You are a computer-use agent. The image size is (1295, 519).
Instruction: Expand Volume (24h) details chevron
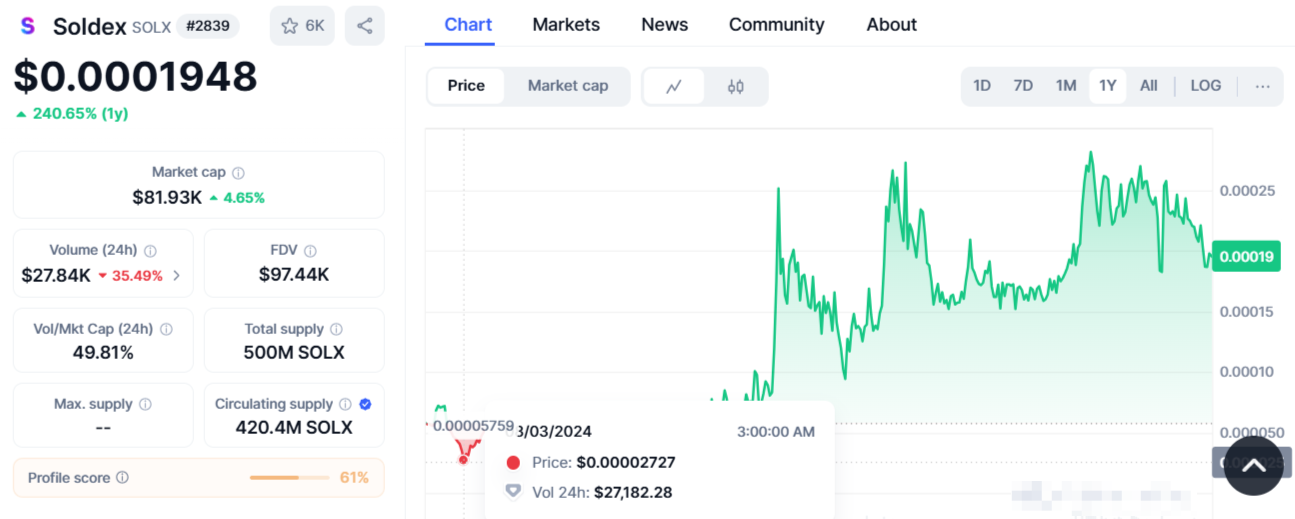[177, 276]
